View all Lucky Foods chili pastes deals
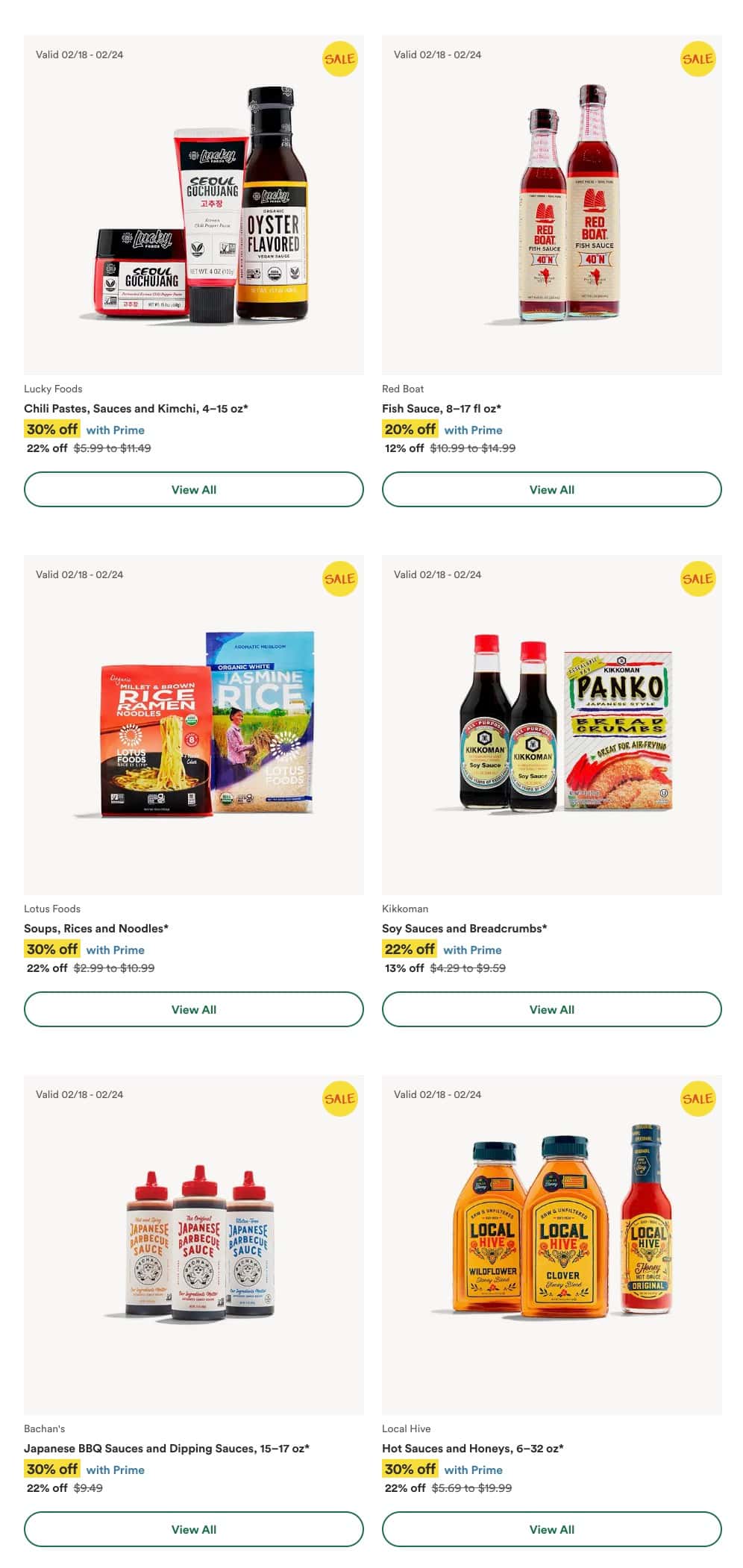 [x=194, y=489]
